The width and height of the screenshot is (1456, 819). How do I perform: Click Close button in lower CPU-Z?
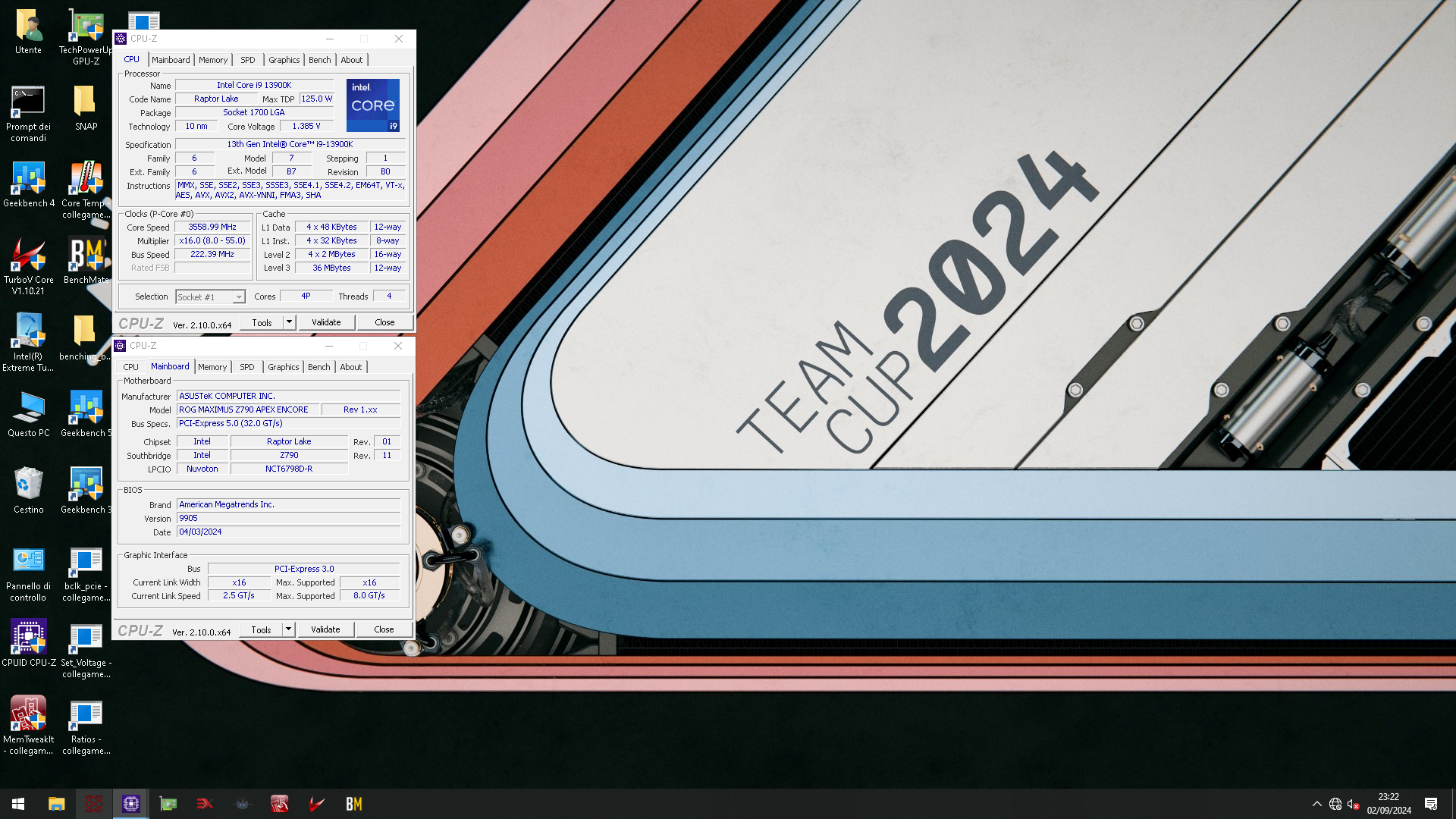(384, 629)
